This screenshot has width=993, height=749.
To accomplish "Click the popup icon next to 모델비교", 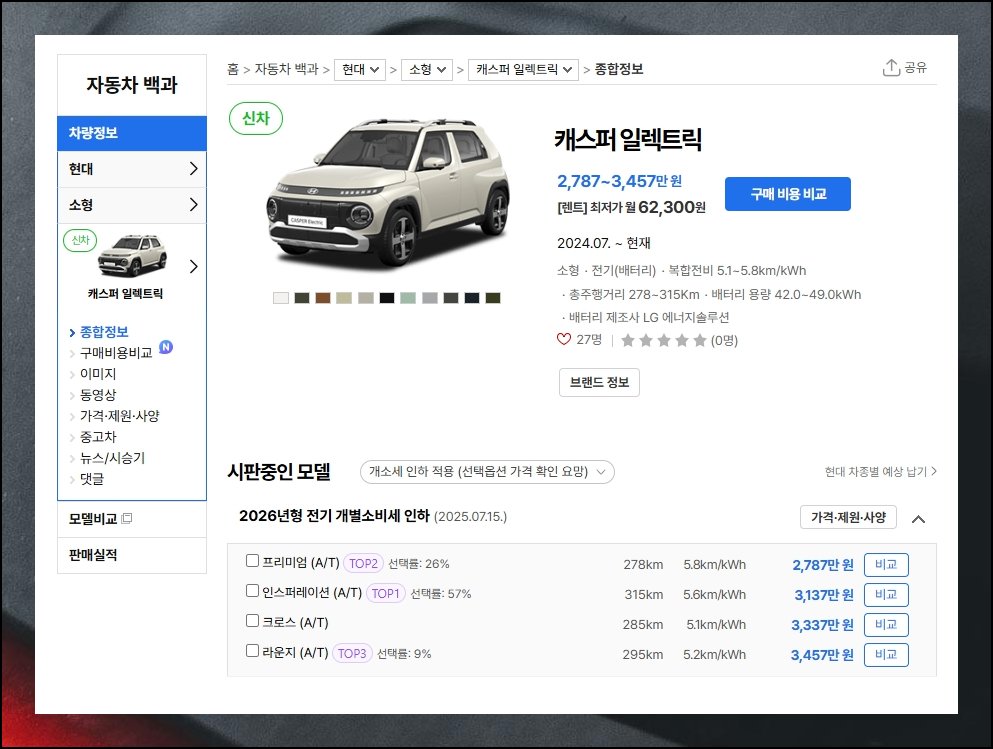I will pyautogui.click(x=127, y=519).
